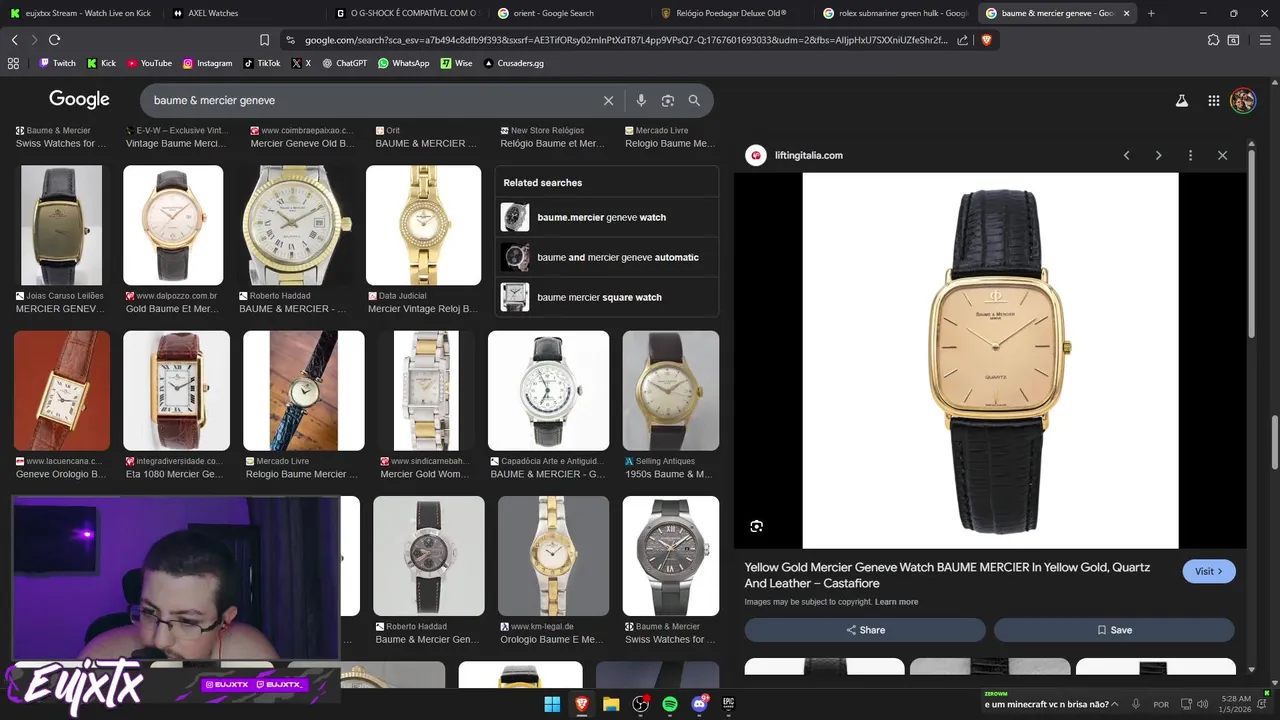Open Epic Games launcher from taskbar

729,704
